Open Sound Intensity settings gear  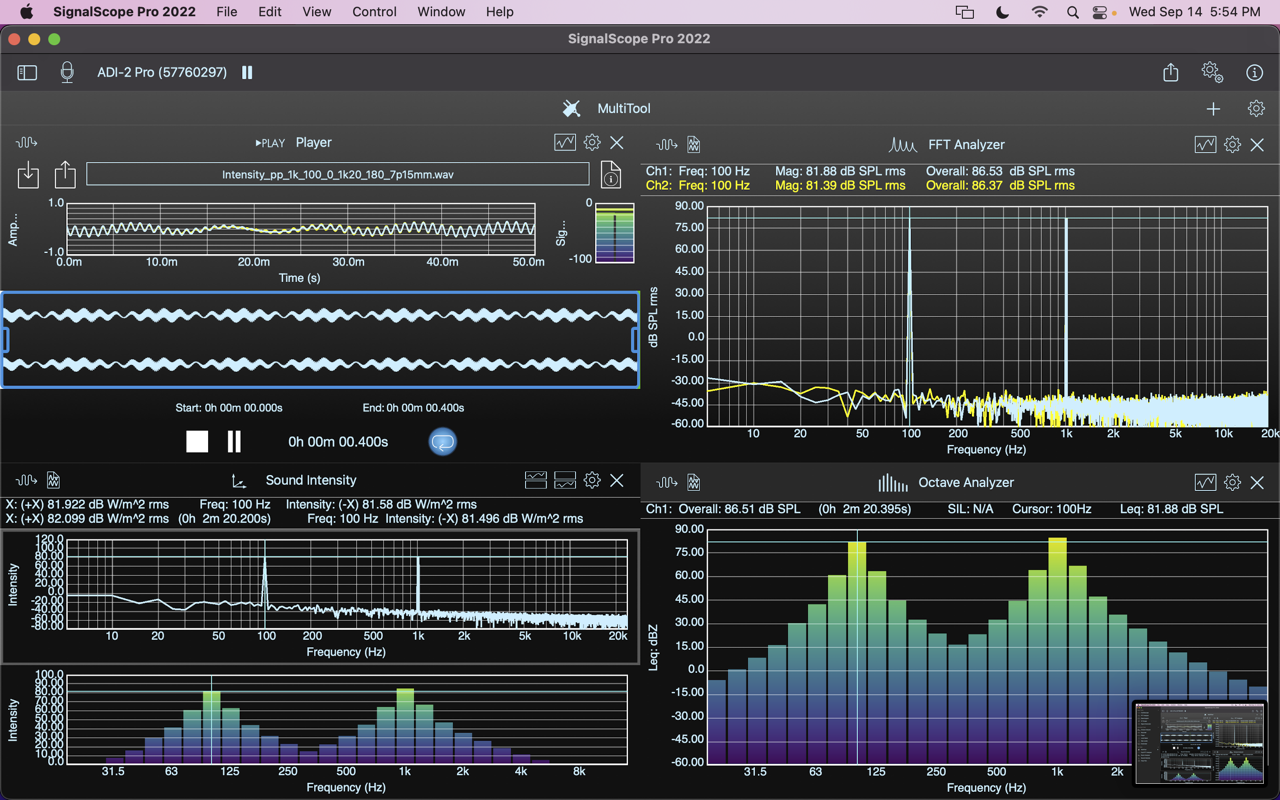click(x=592, y=481)
